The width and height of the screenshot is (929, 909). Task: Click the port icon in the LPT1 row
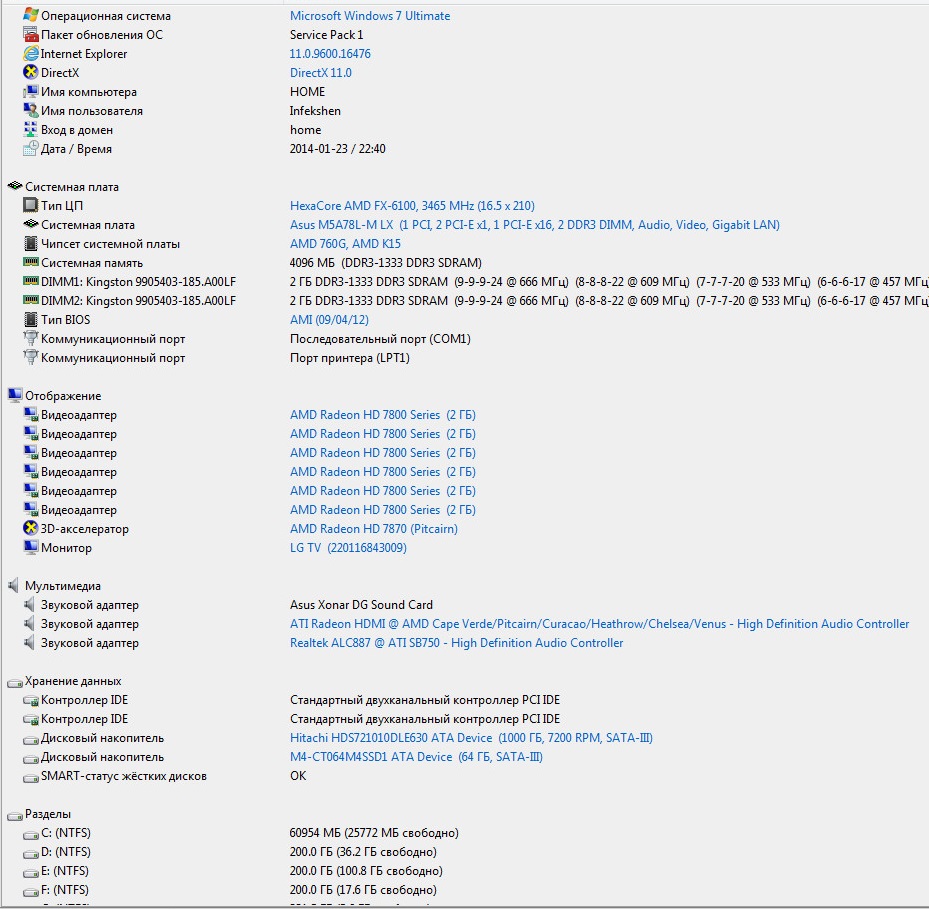click(x=31, y=357)
